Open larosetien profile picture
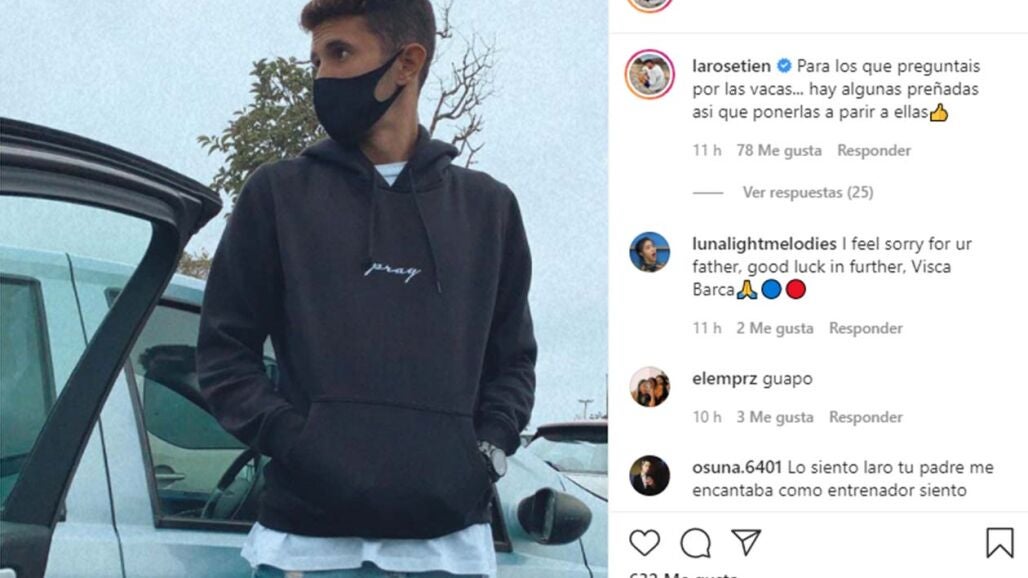Screen dimensions: 1028x578 pyautogui.click(x=650, y=74)
